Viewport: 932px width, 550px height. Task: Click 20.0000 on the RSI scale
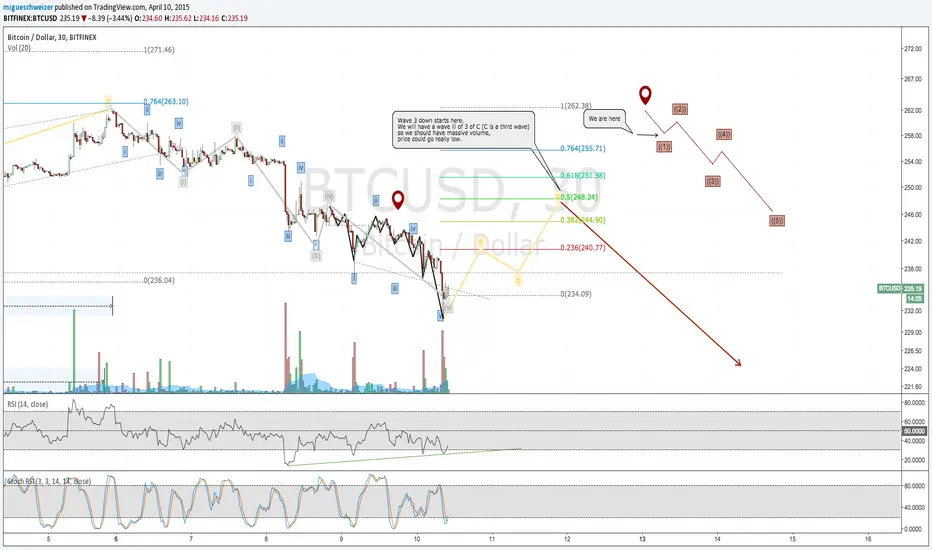(x=914, y=460)
